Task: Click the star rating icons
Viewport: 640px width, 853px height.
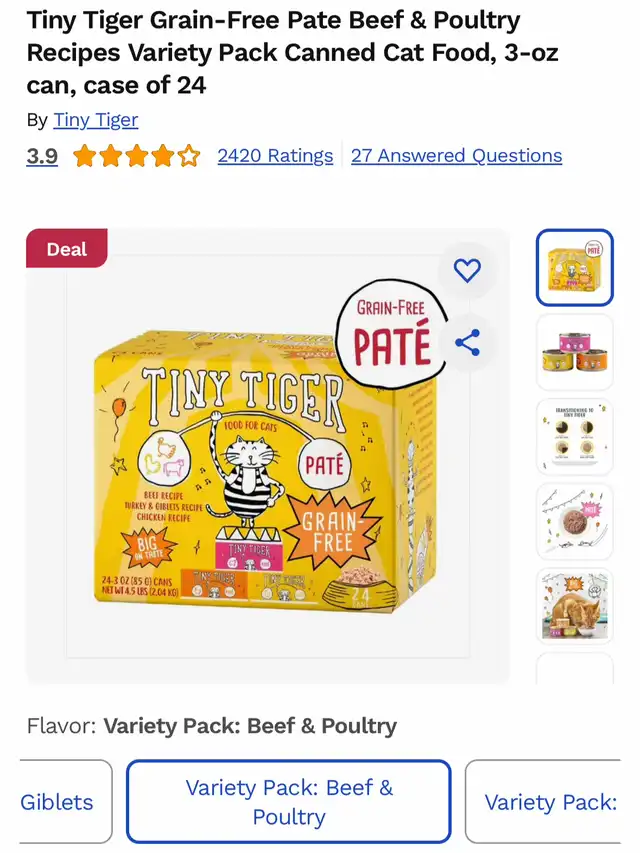Action: click(137, 156)
